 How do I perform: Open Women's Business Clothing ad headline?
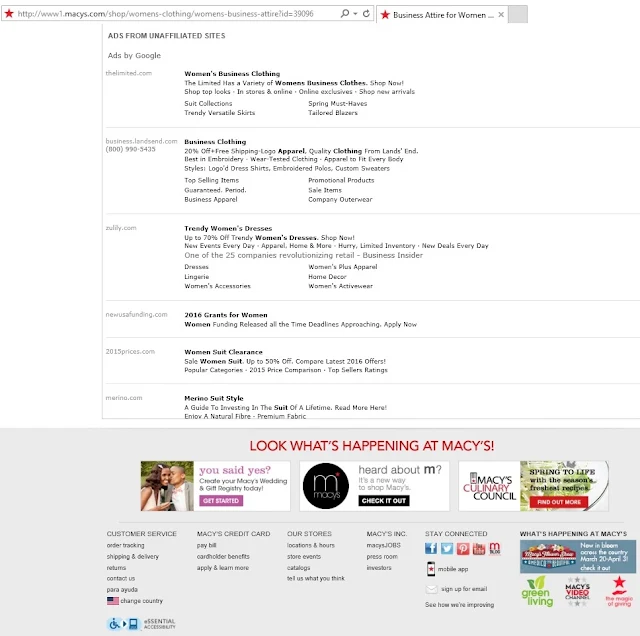tap(232, 74)
